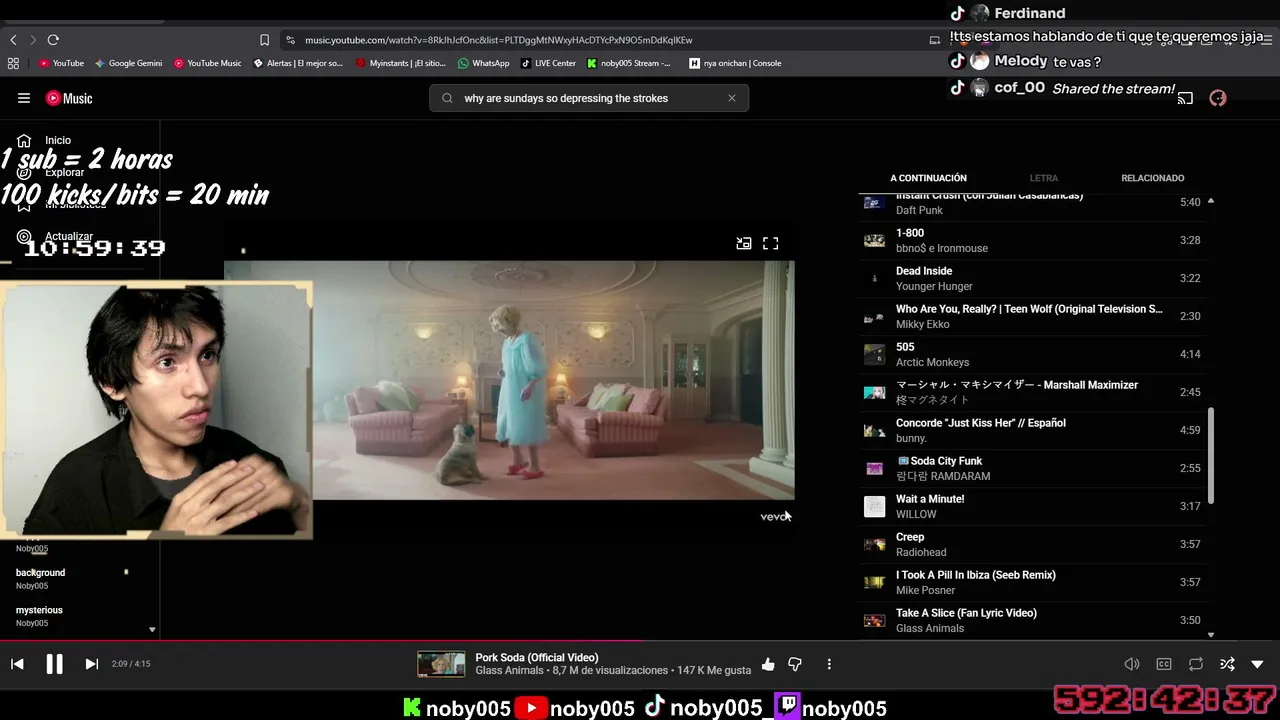Click the queue scroll-down arrow
This screenshot has width=1280, height=720.
[x=1211, y=635]
